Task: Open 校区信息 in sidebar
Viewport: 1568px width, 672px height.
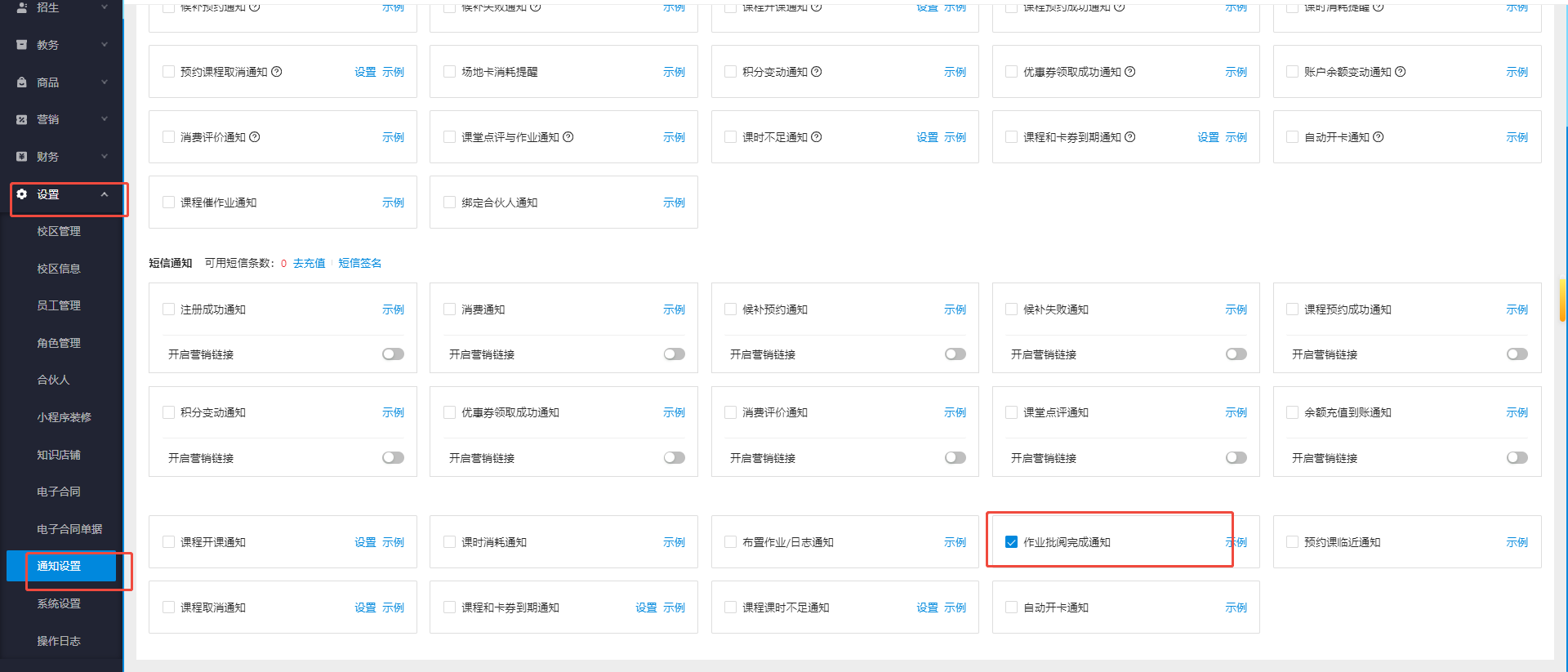Action: [x=59, y=269]
